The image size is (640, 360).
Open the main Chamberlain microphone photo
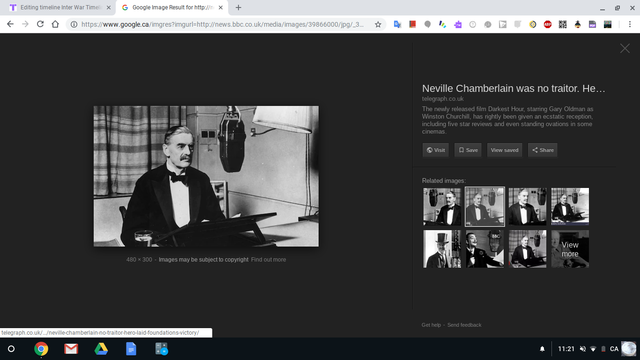[206, 176]
